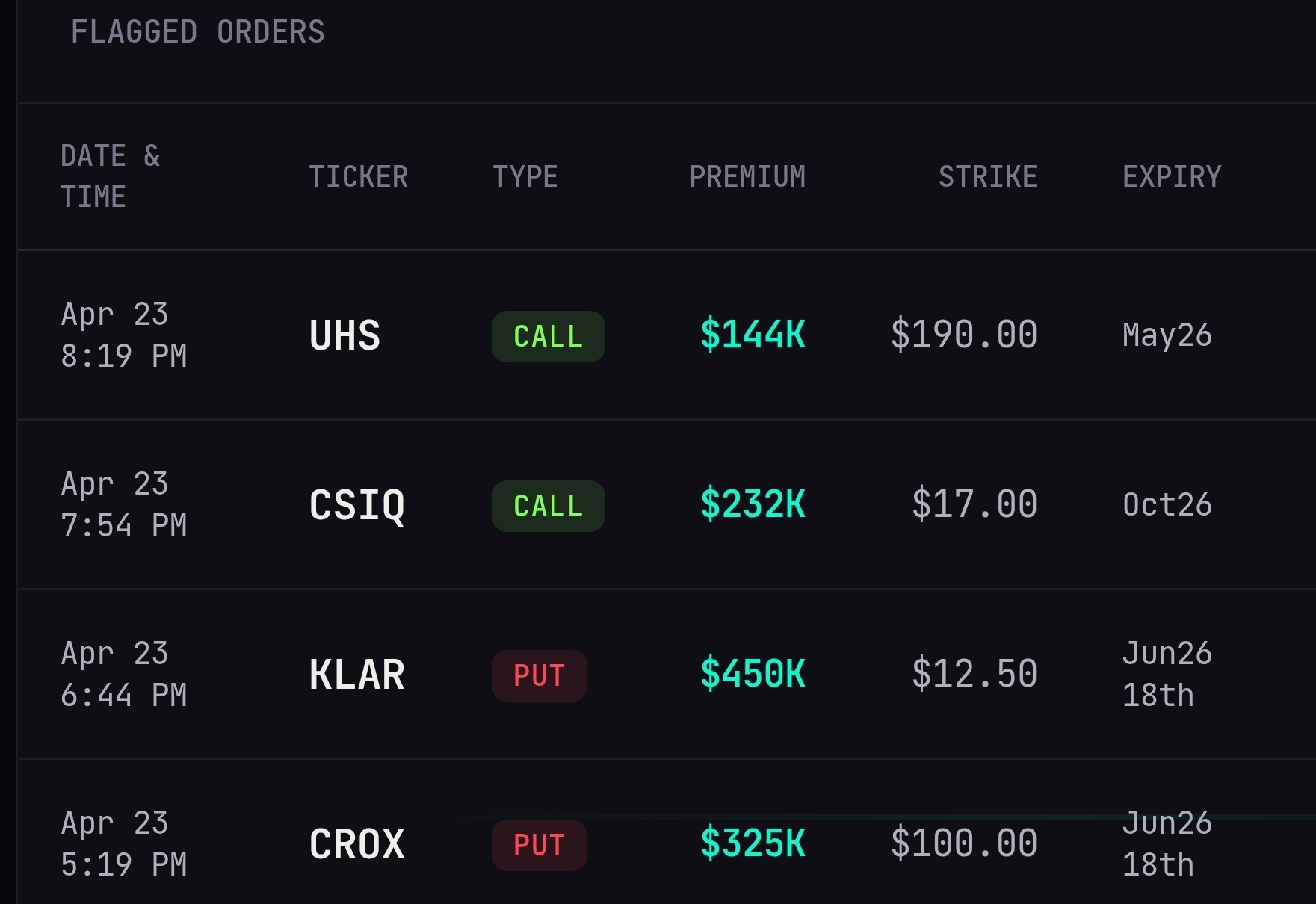
Task: Select the $450K premium value
Action: coord(753,674)
